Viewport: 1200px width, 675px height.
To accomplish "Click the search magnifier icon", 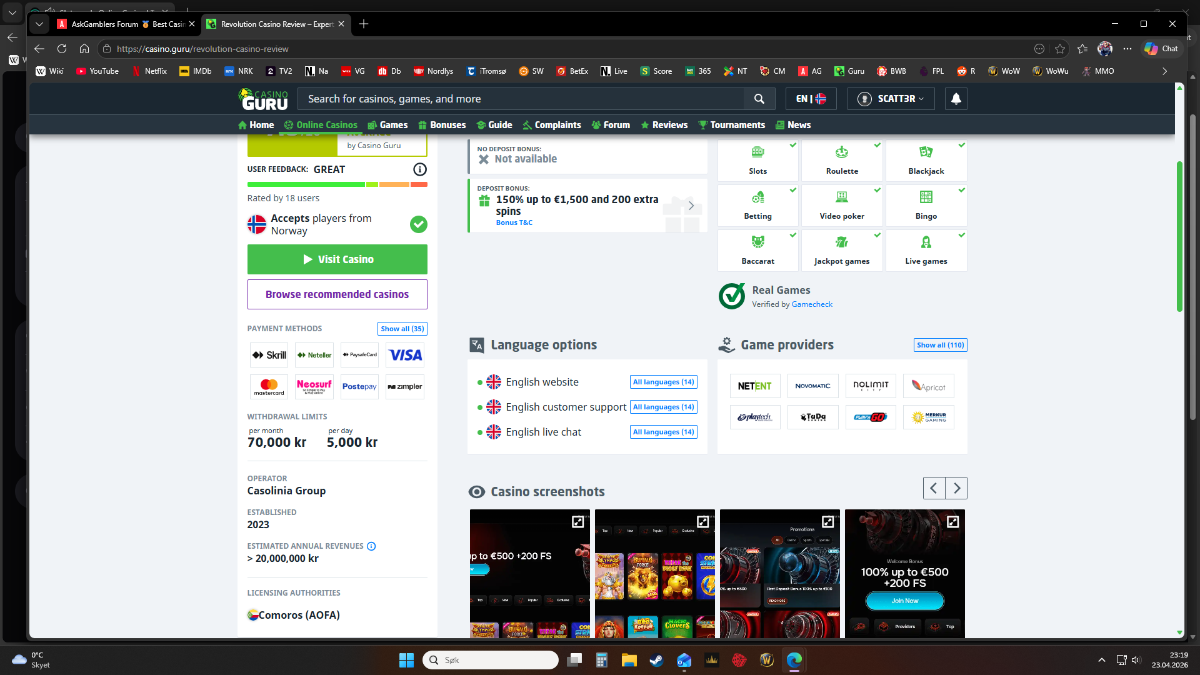I will coord(759,99).
